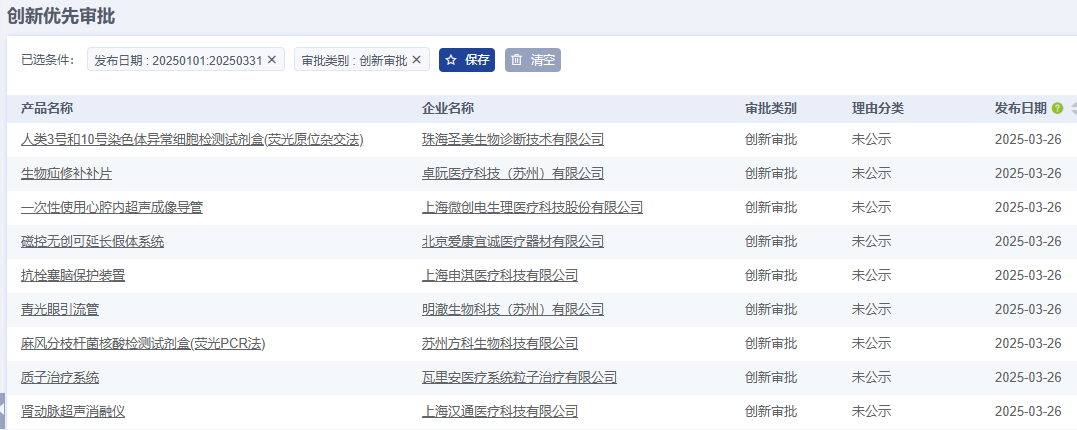1077x430 pixels.
Task: Open company 上海微创电生理医疗科技股份有限公司
Action: (x=532, y=207)
